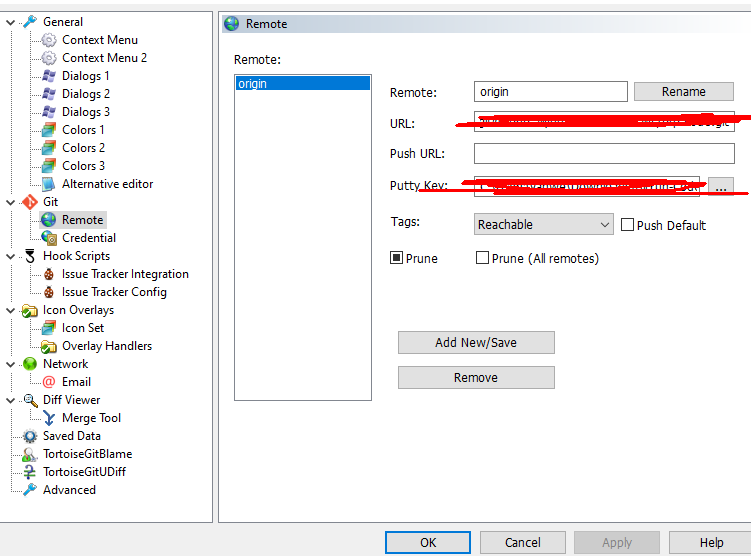Click the Credential globe-lock icon
The width and height of the screenshot is (751, 556).
[49, 238]
